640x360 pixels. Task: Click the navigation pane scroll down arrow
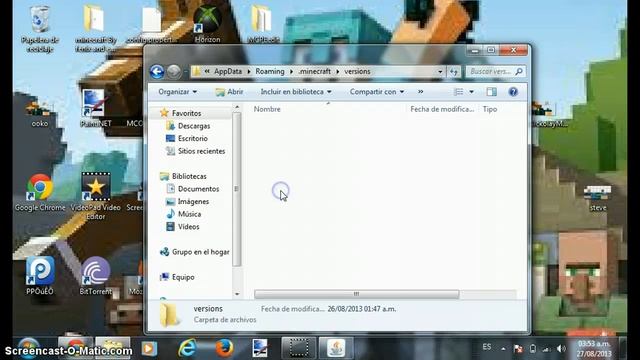tap(237, 294)
